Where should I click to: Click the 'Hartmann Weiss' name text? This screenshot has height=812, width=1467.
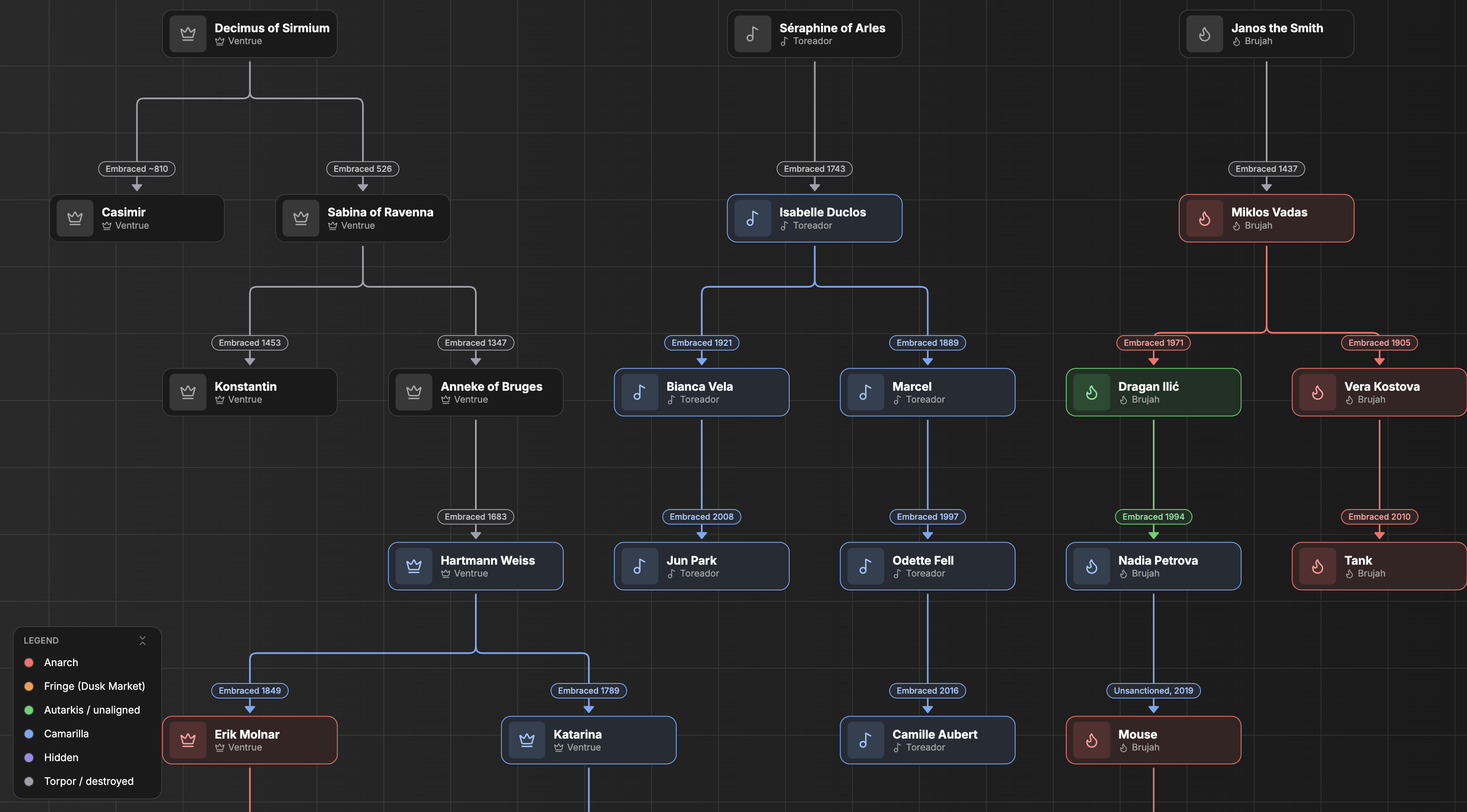tap(488, 560)
